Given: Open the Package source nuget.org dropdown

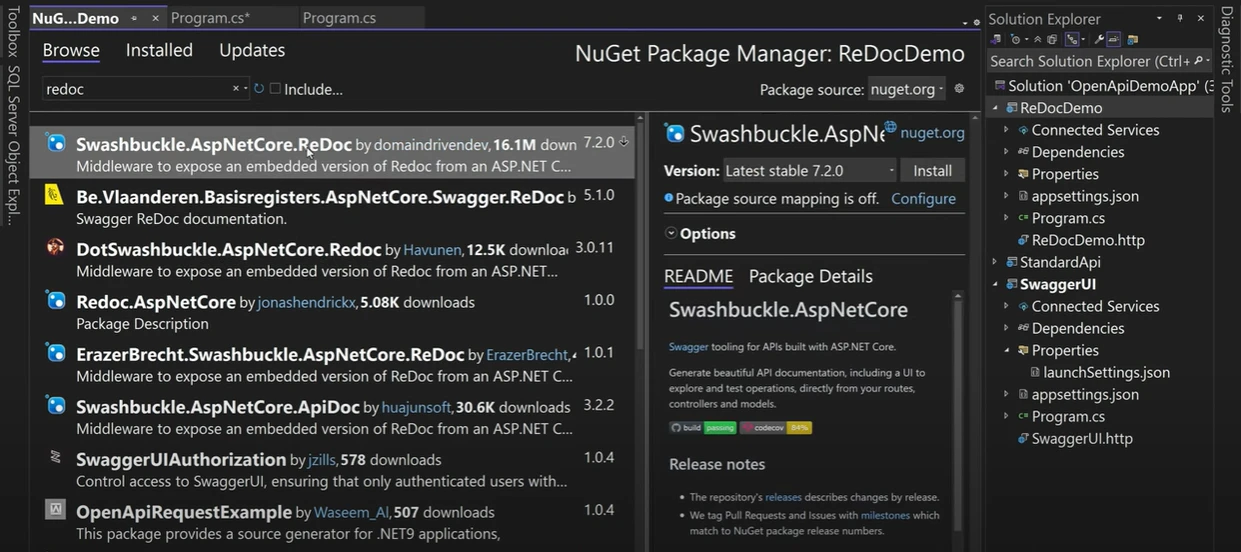Looking at the screenshot, I should [907, 89].
